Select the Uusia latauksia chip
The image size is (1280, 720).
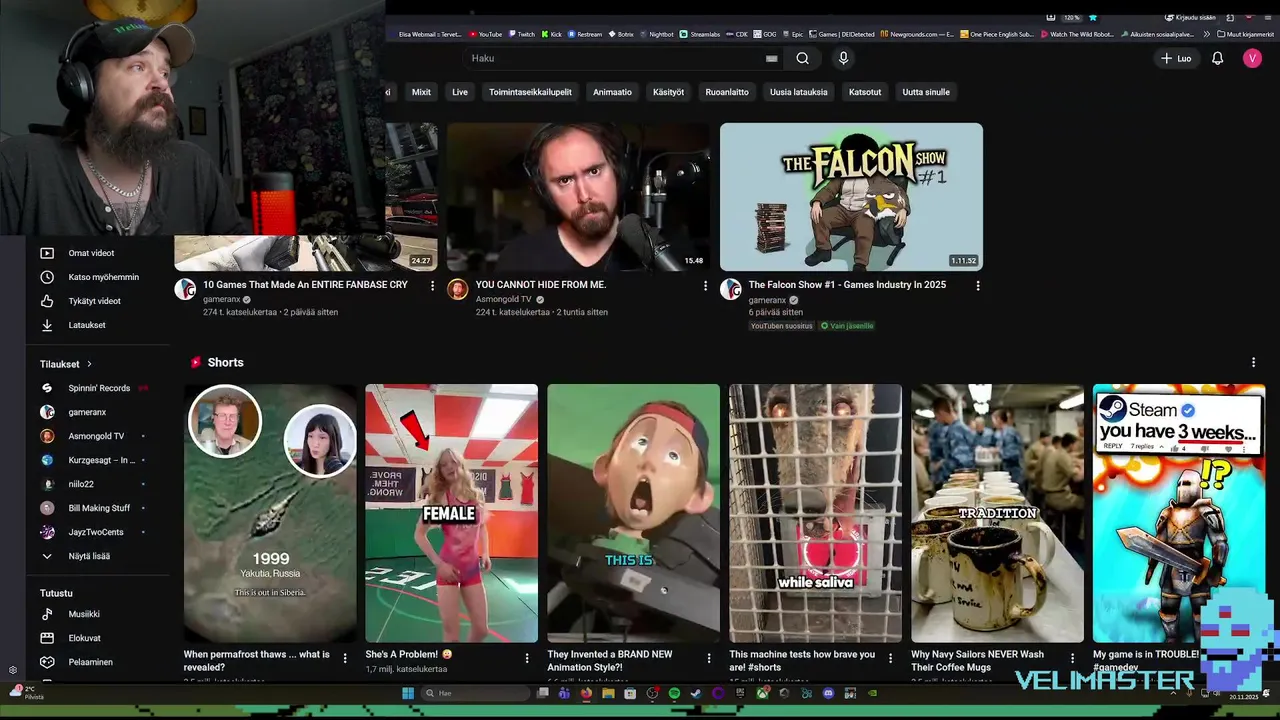[x=798, y=92]
